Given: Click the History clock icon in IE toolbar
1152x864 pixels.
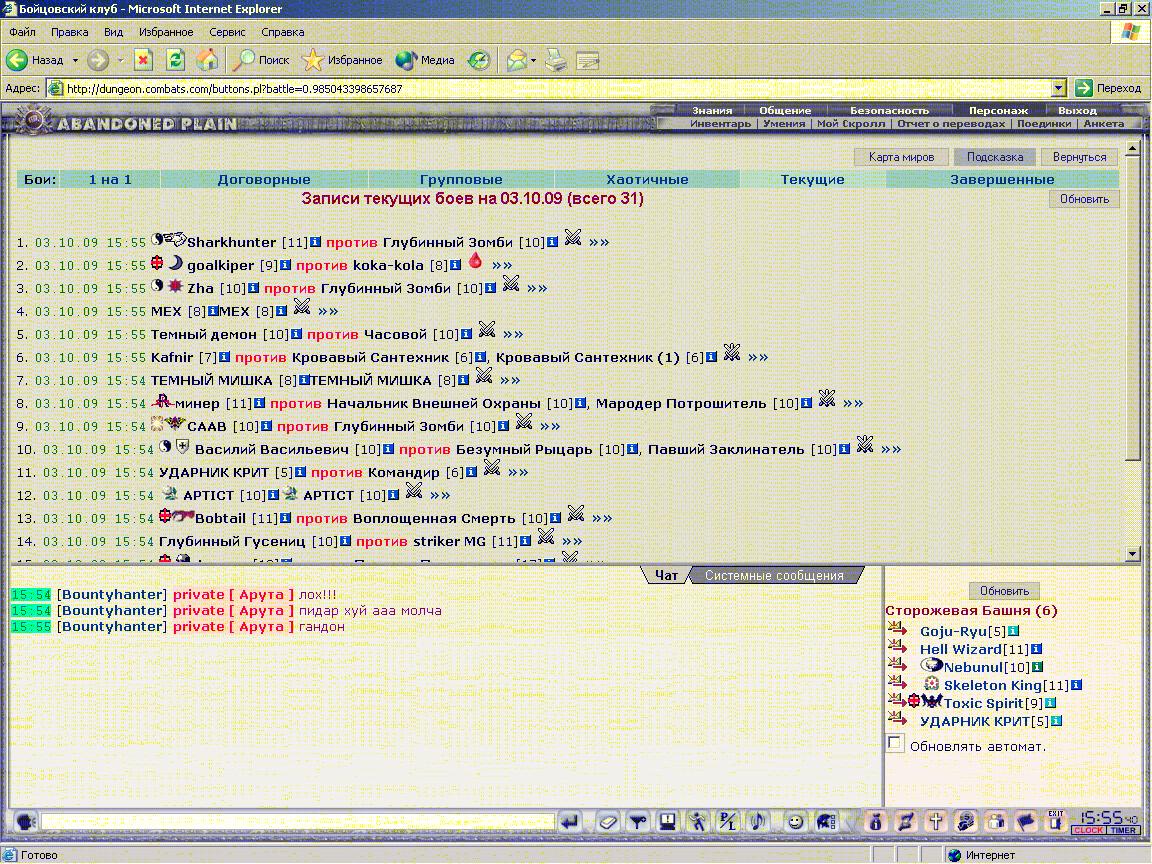Looking at the screenshot, I should [x=479, y=60].
